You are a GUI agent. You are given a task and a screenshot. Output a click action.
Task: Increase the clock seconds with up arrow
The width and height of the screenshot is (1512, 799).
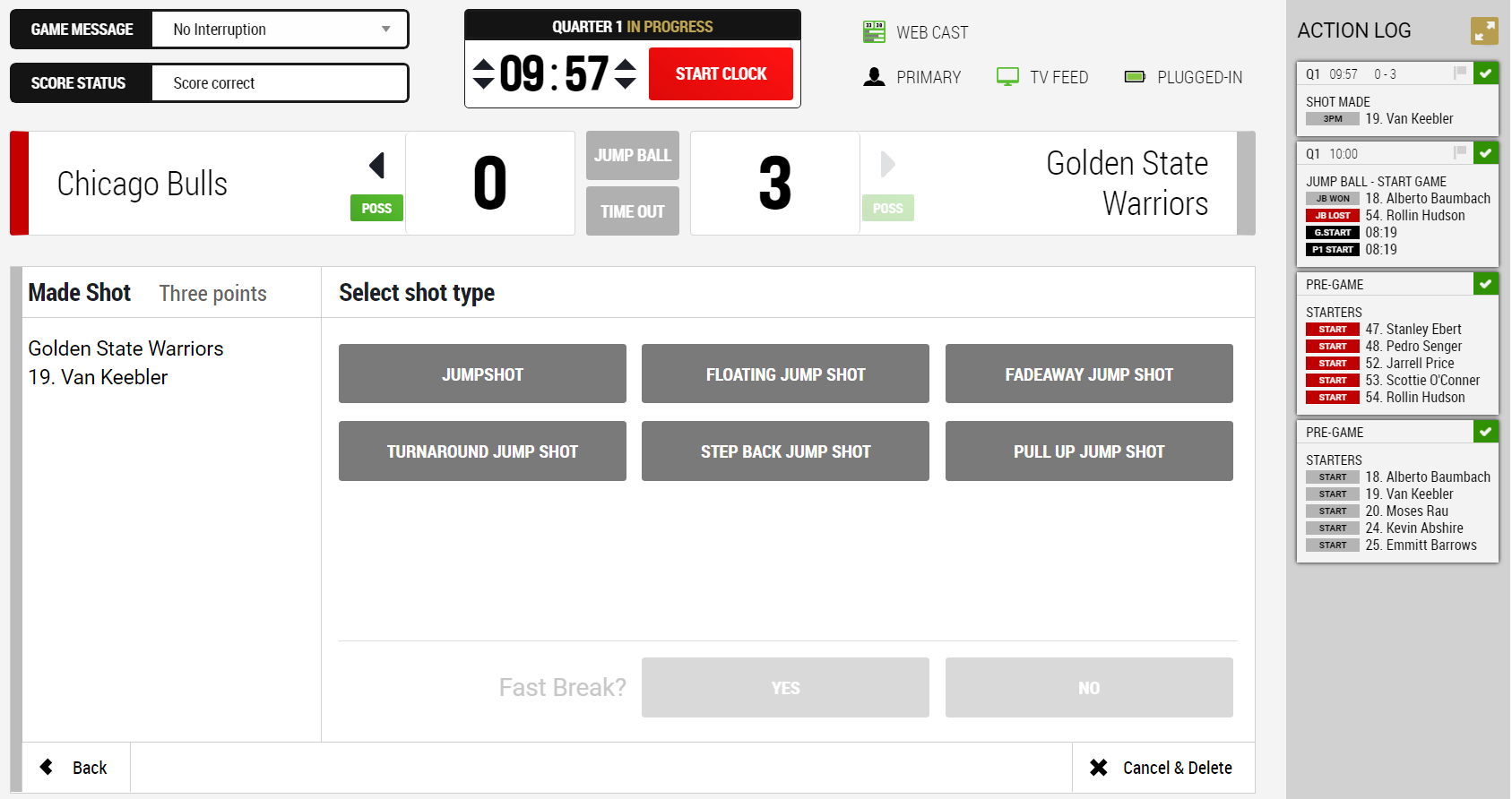click(626, 64)
